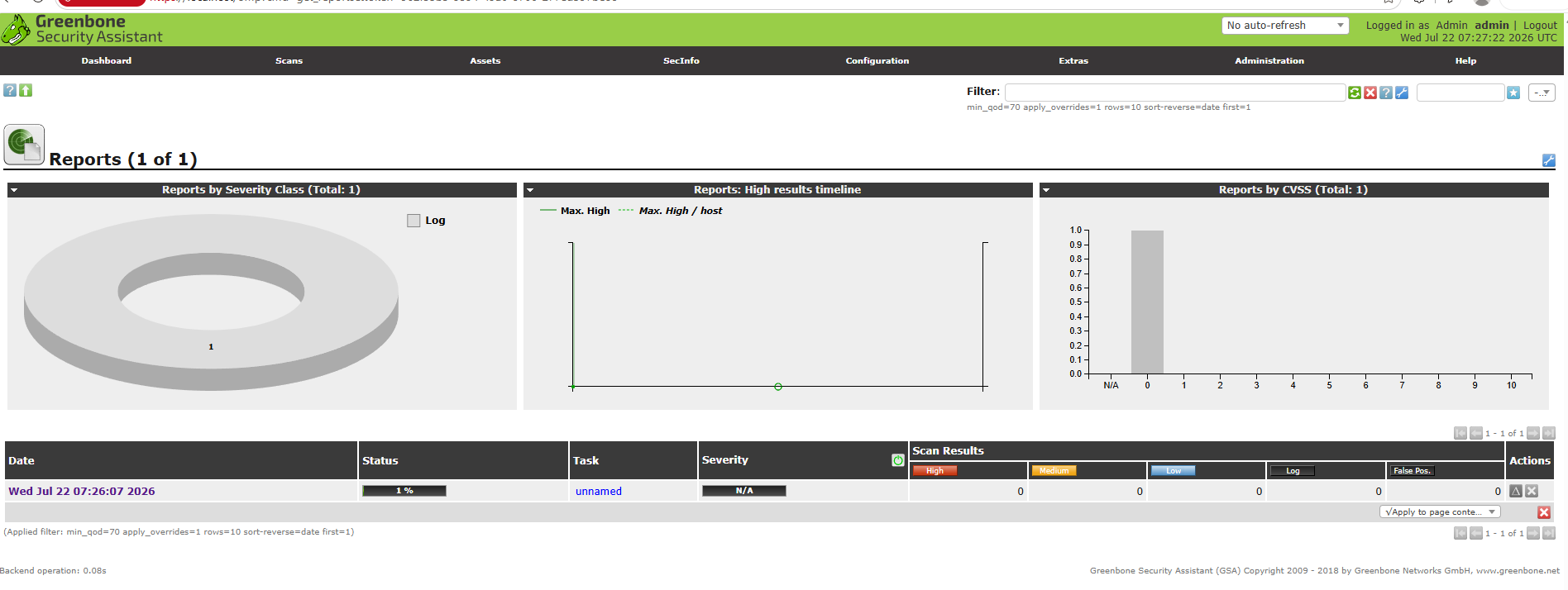1568x590 pixels.
Task: Go to first page icon below table
Action: [x=1460, y=533]
